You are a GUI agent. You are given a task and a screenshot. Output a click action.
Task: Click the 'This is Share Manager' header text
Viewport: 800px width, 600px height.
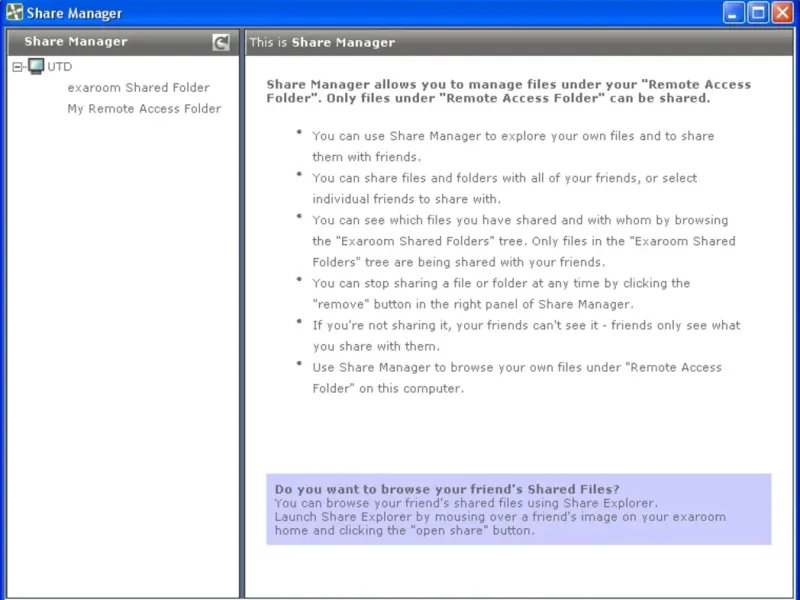point(322,42)
